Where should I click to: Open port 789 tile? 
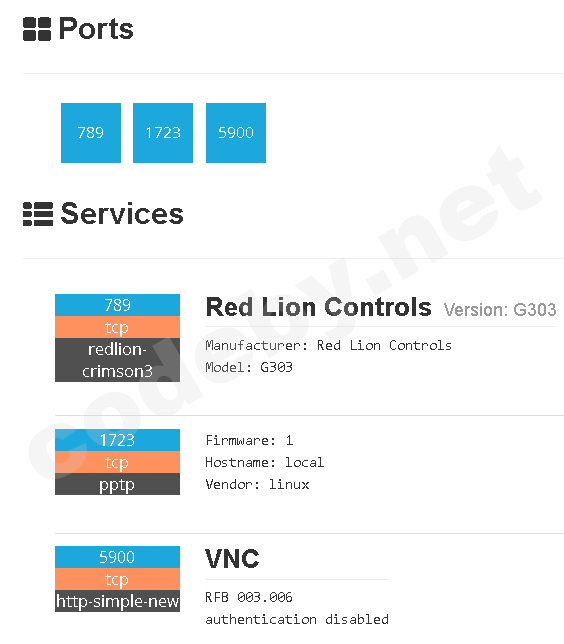pyautogui.click(x=91, y=133)
